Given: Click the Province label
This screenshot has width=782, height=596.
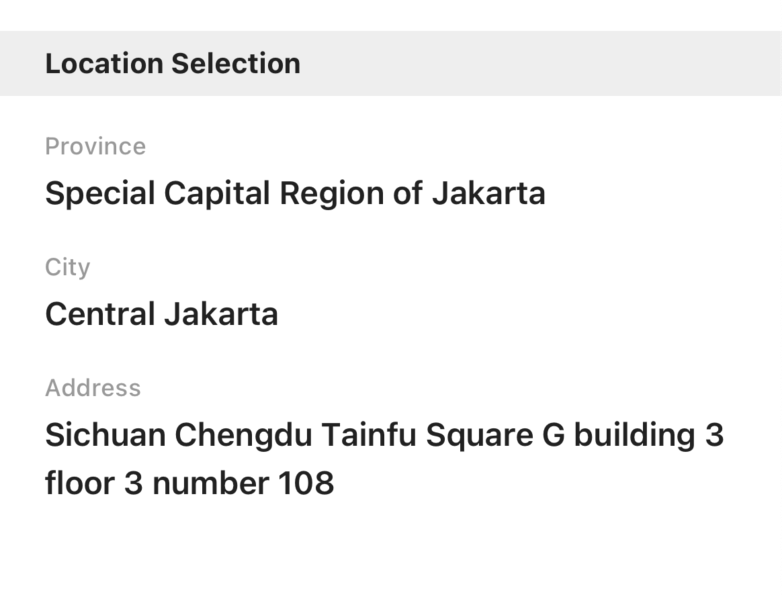Looking at the screenshot, I should point(95,146).
